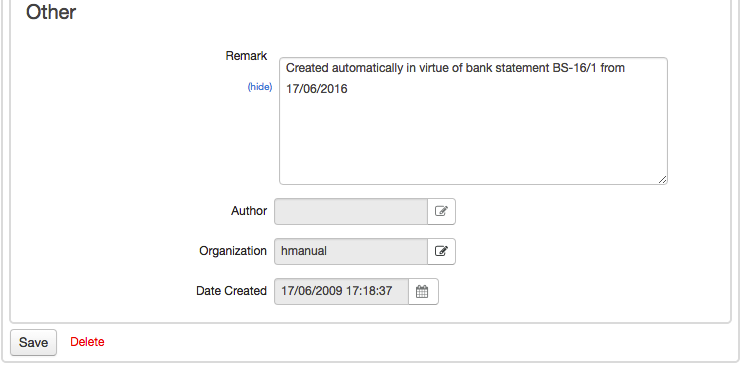The width and height of the screenshot is (743, 365).
Task: Click the Author field label
Action: (249, 211)
